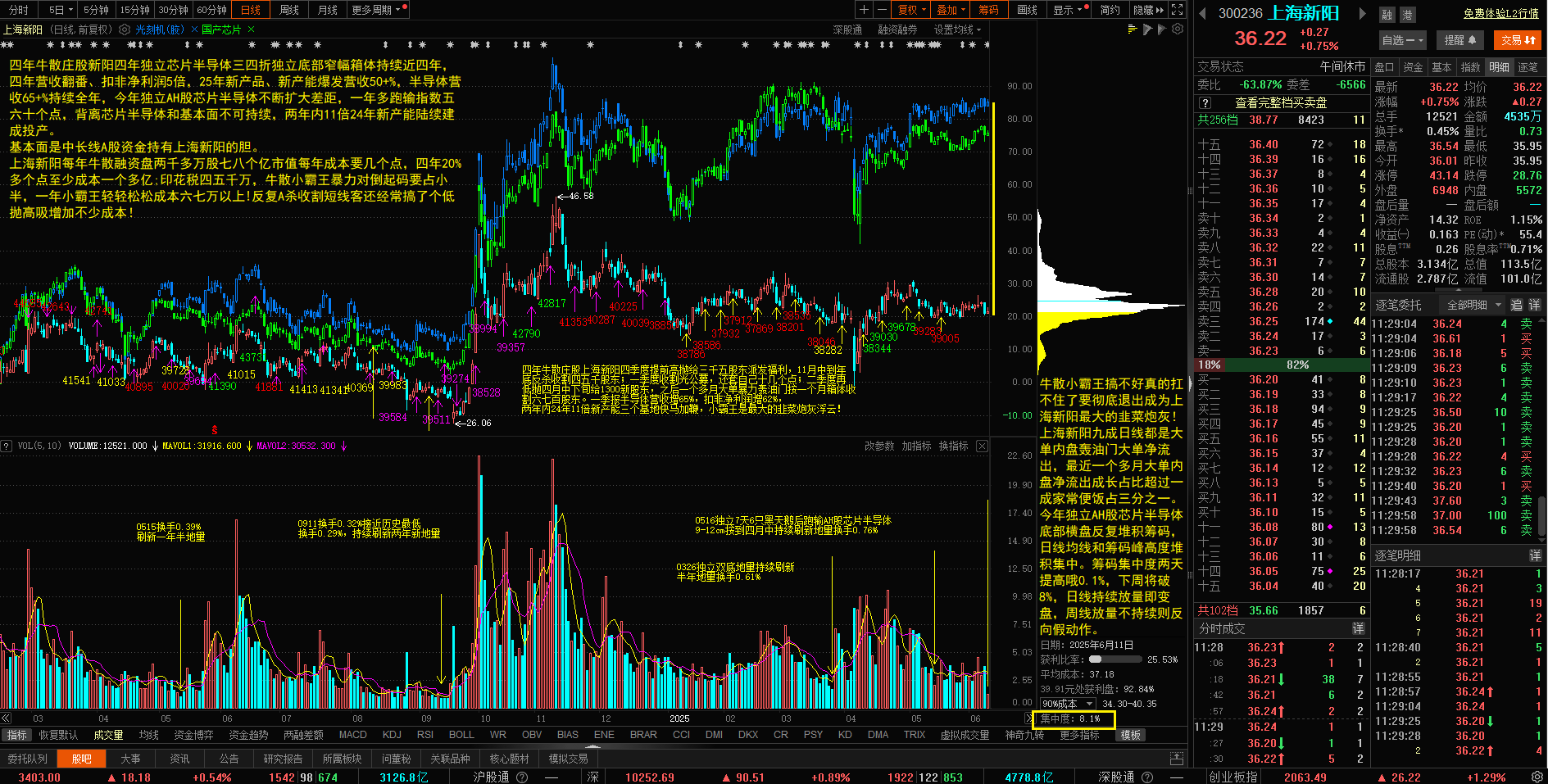Open 研究报告 tab
Viewport: 1548px width, 784px height.
(283, 759)
